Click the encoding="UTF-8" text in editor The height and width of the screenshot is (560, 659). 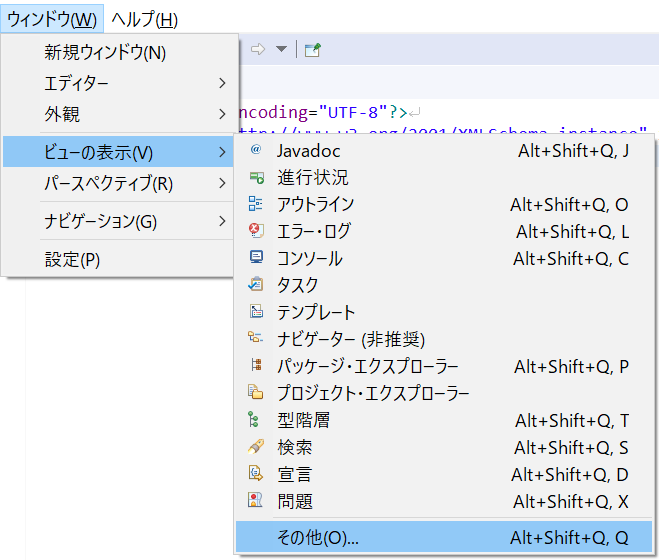(x=313, y=112)
